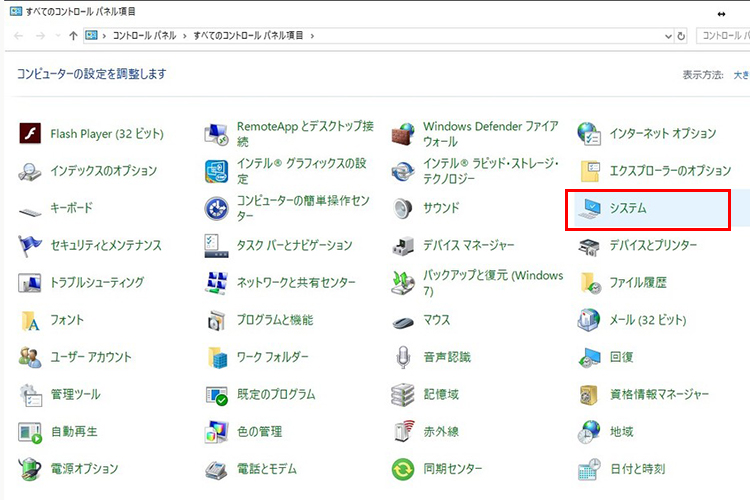
Task: Click the システム link text
Action: click(x=628, y=208)
